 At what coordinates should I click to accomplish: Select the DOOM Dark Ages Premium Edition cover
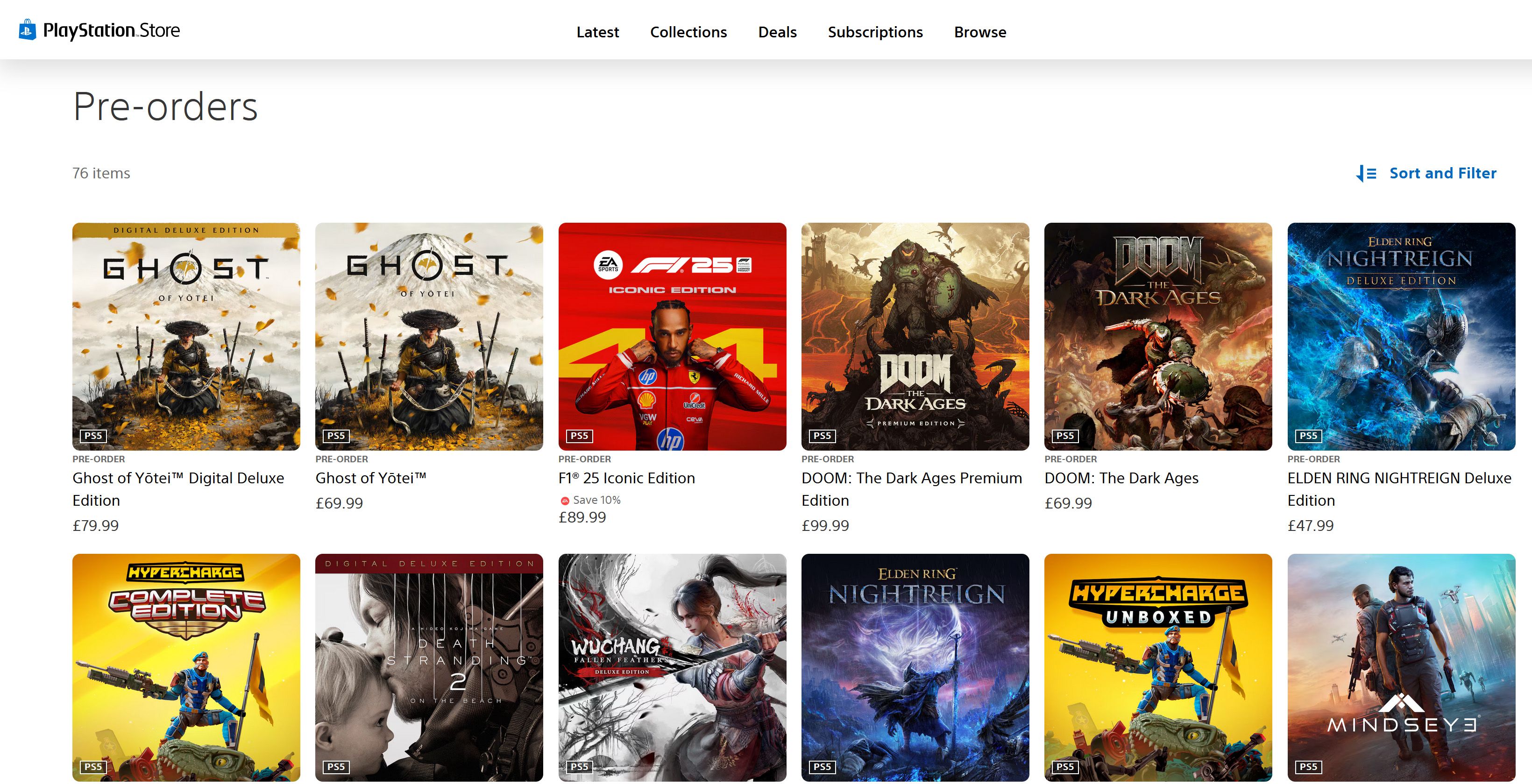(x=915, y=336)
